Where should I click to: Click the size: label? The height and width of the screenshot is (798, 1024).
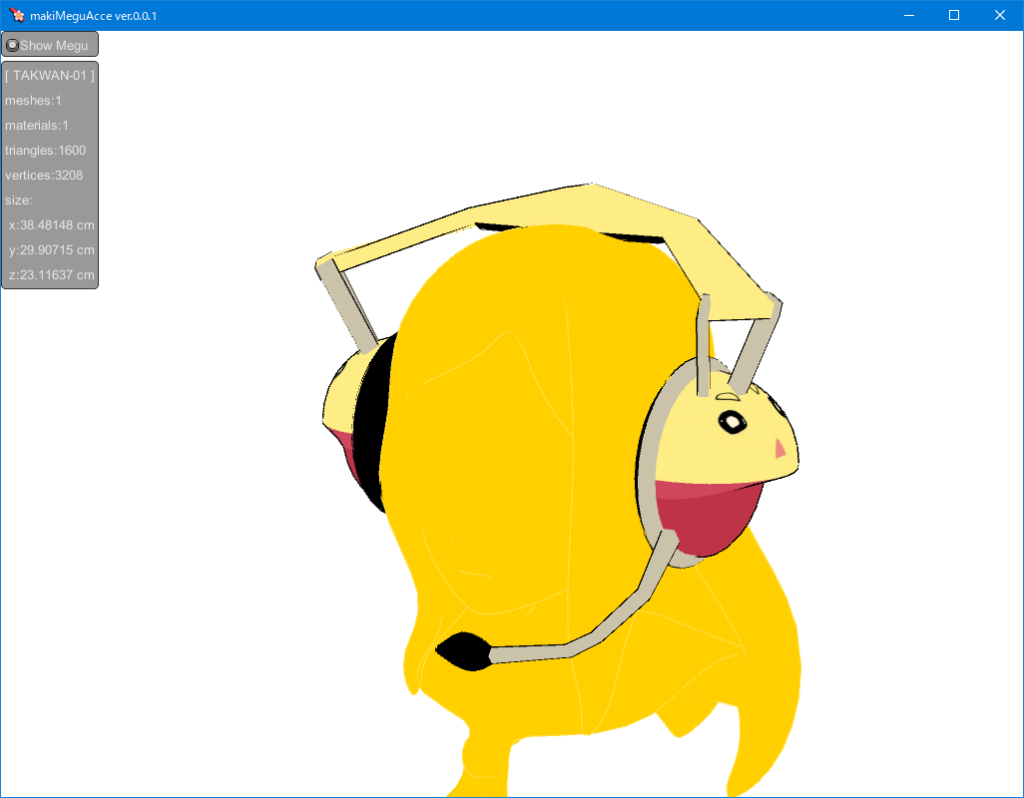(x=18, y=200)
